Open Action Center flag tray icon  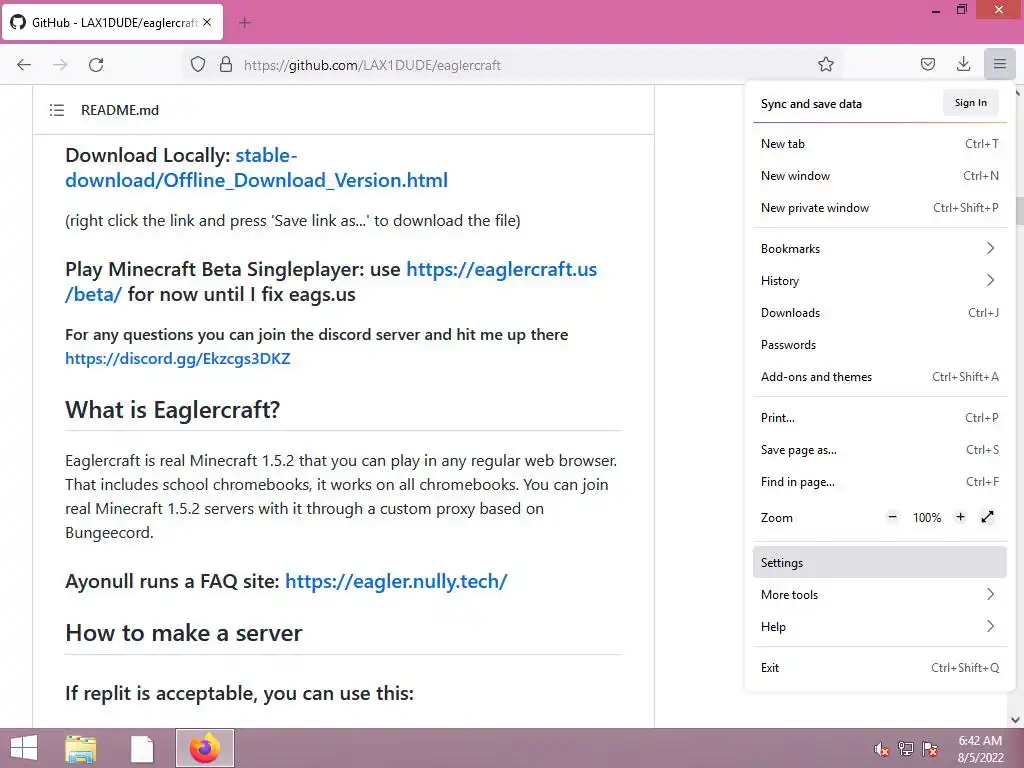click(930, 749)
